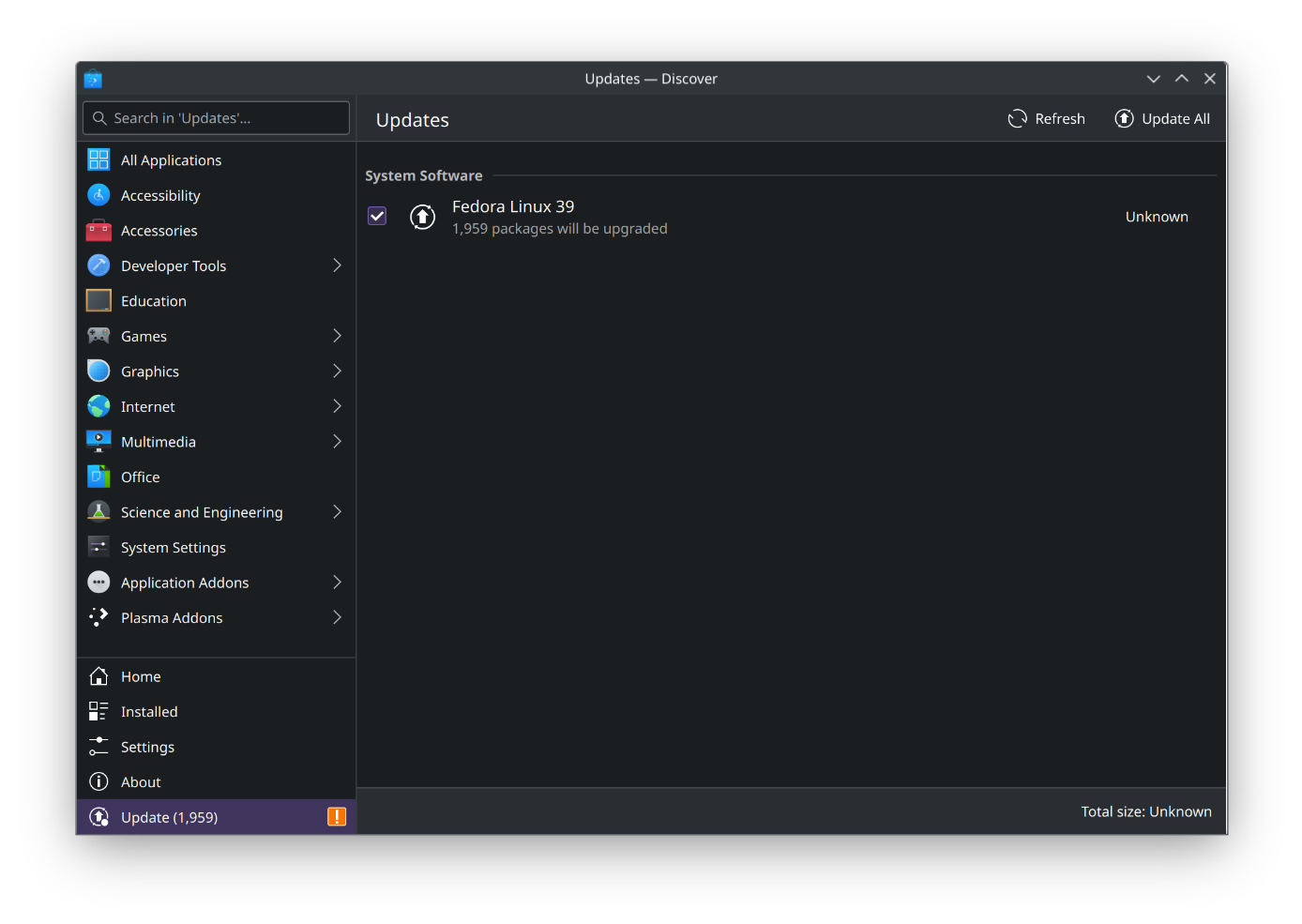This screenshot has width=1302, height=924.
Task: Click the System Settings sliders icon
Action: [x=98, y=547]
